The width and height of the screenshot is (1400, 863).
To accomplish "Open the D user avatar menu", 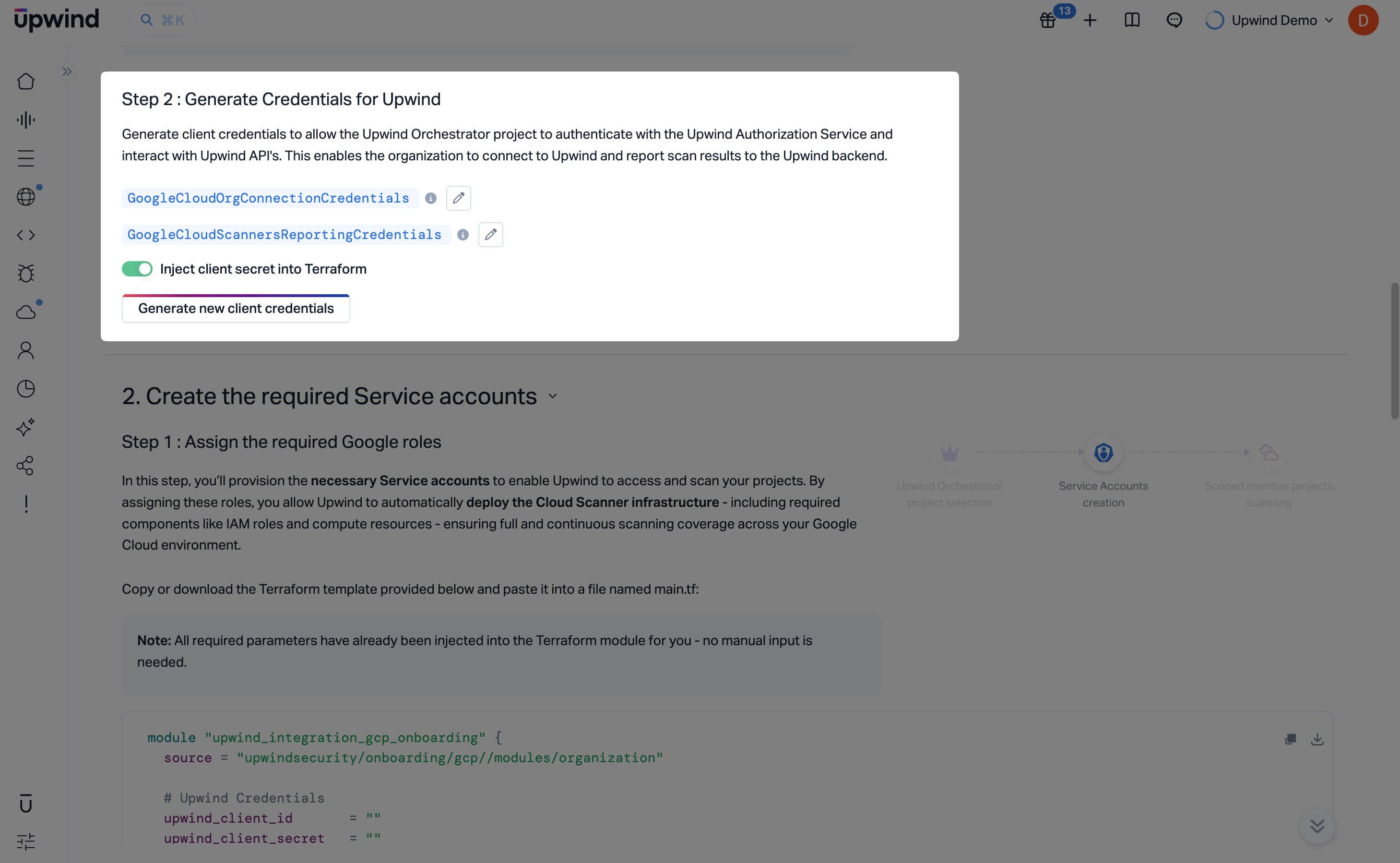I will 1363,21.
